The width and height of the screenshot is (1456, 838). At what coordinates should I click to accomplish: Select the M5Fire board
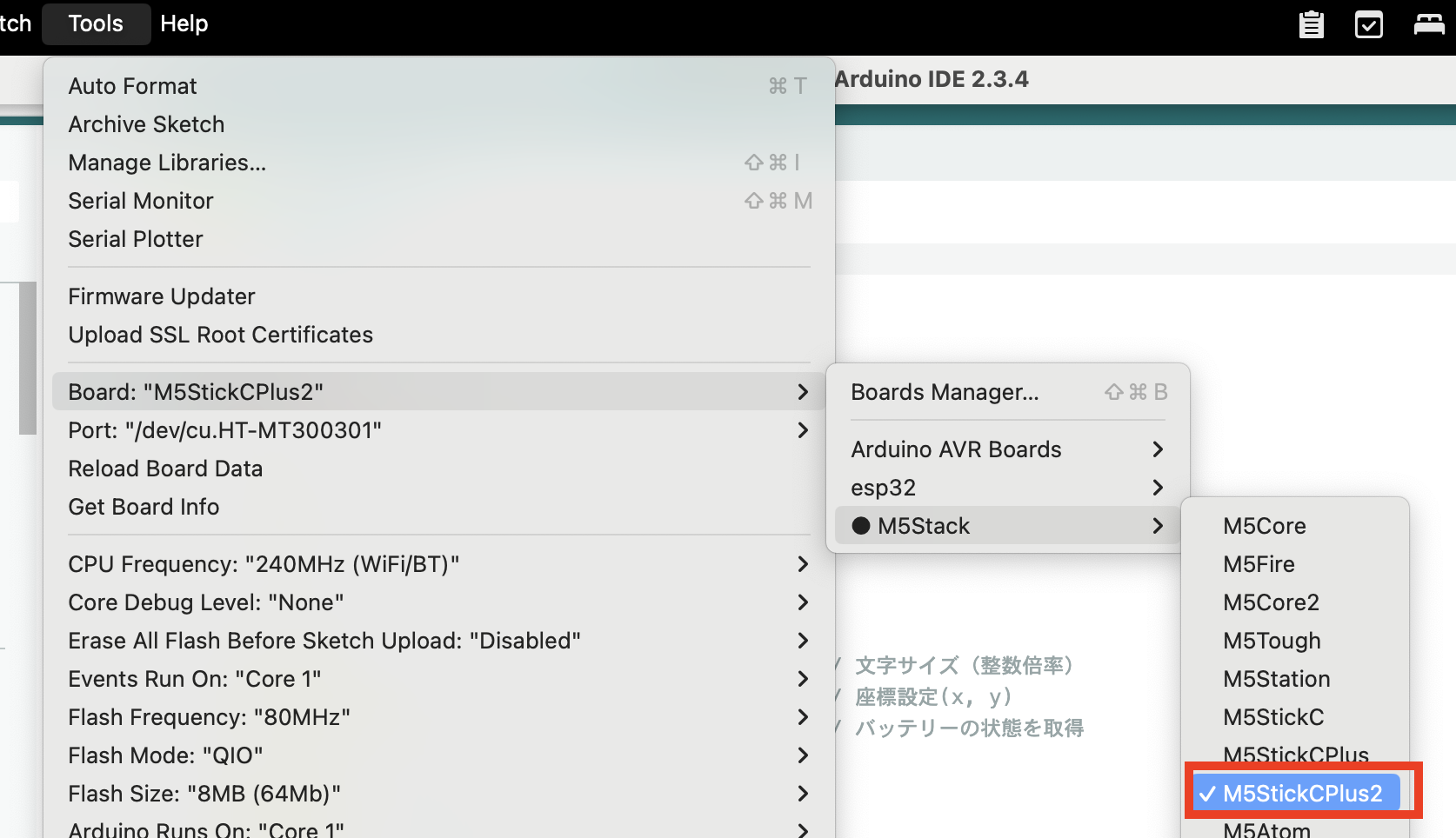point(1295,564)
